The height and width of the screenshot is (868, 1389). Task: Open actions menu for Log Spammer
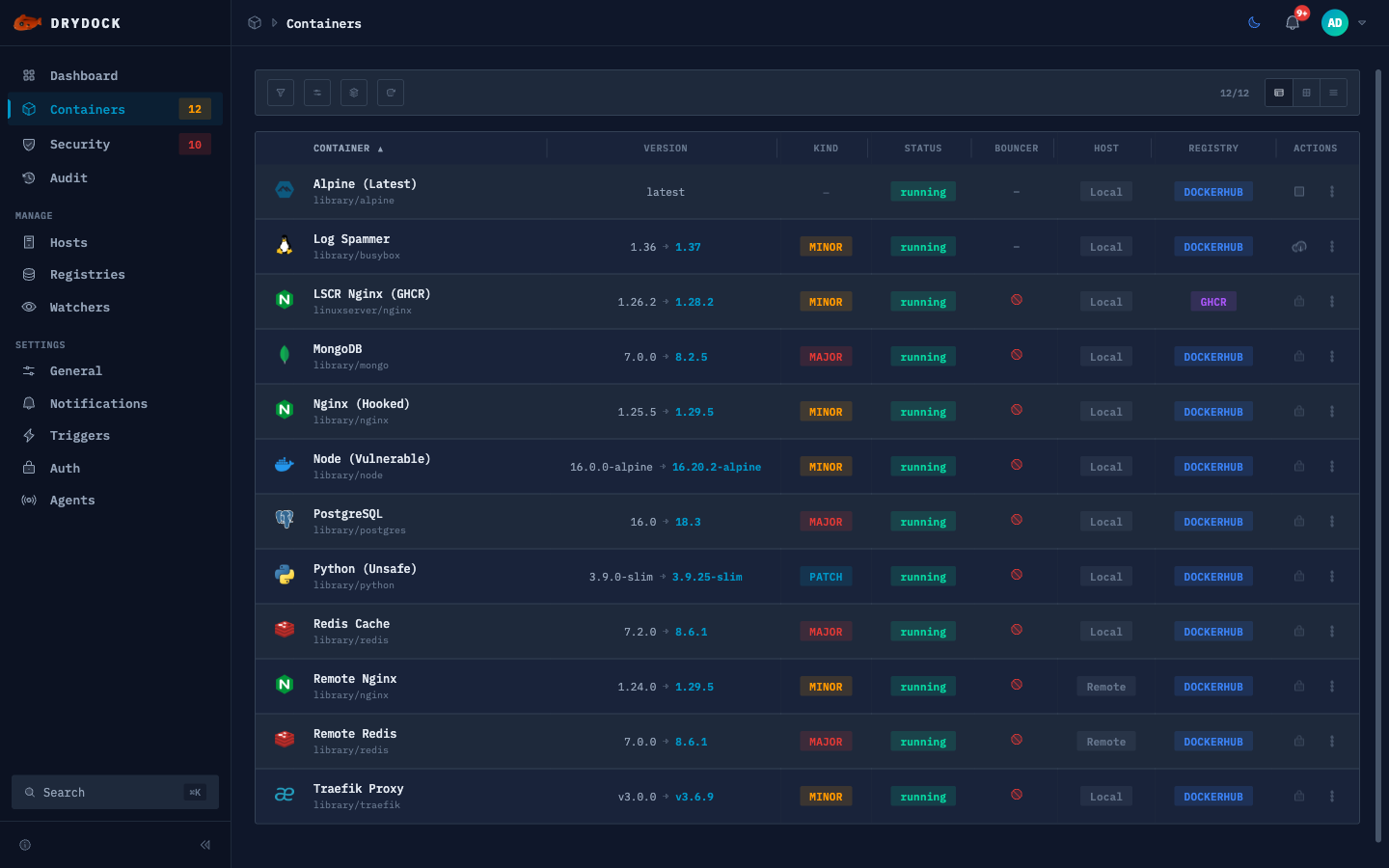(x=1332, y=247)
